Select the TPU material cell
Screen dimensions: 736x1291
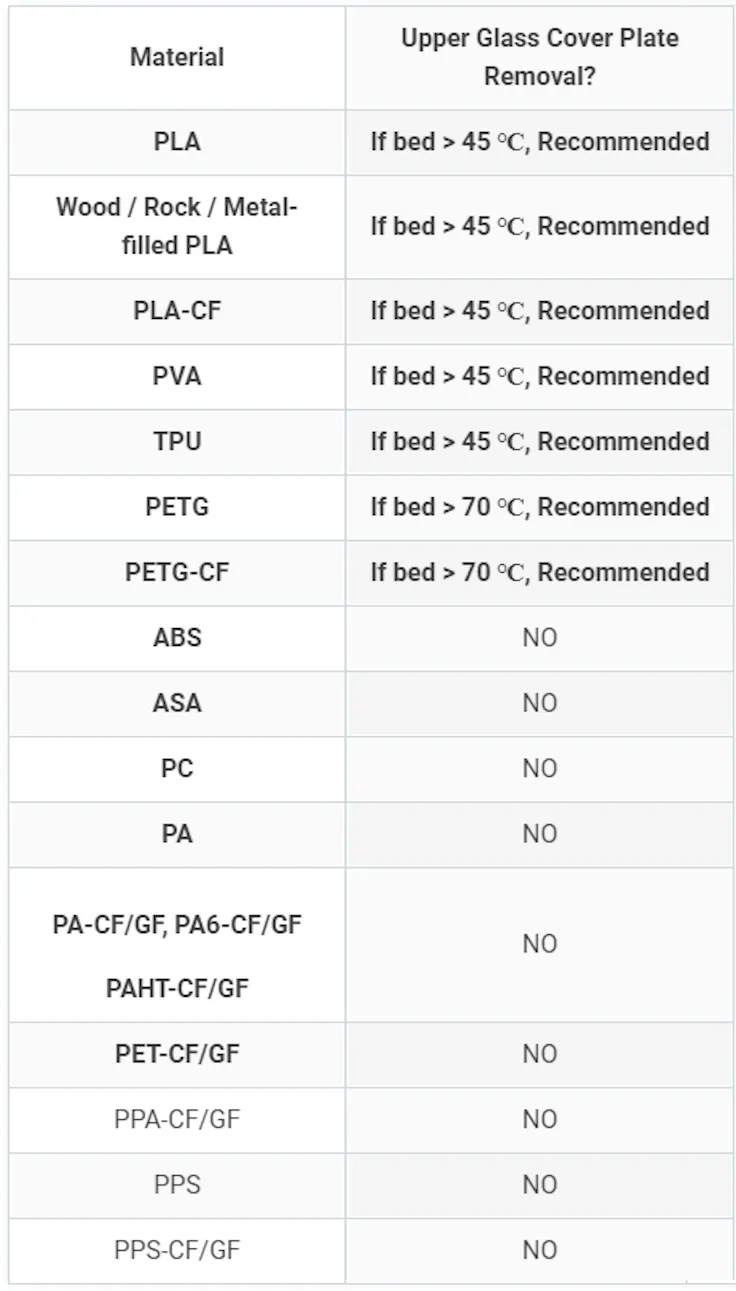[177, 441]
